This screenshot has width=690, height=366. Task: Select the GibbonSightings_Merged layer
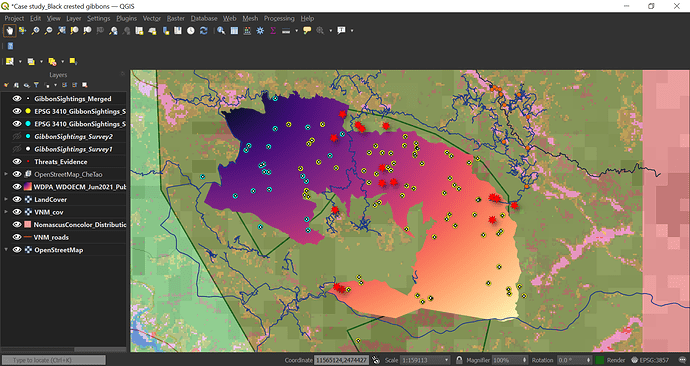[x=73, y=99]
